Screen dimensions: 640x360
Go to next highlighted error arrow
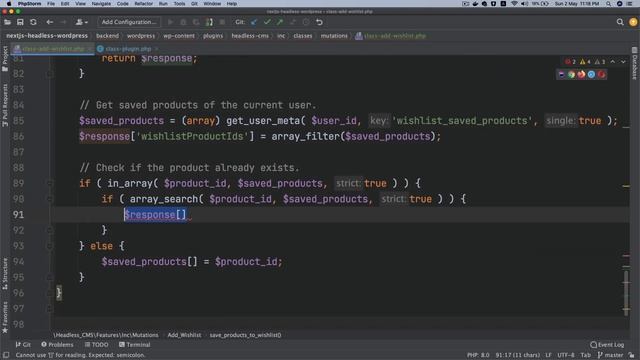[x=623, y=62]
